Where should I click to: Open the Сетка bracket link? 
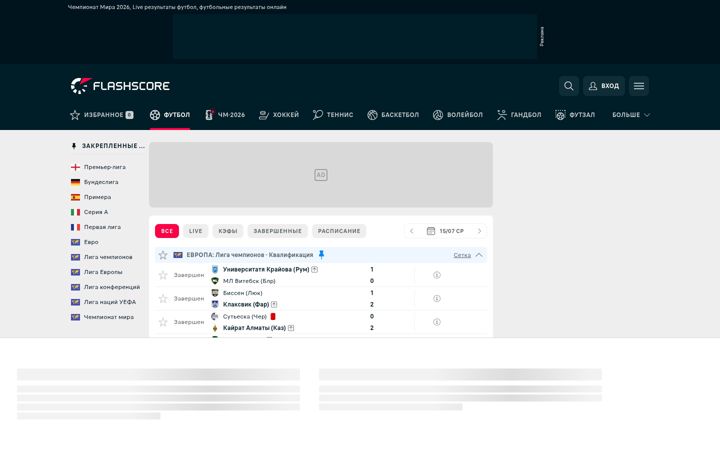(462, 255)
